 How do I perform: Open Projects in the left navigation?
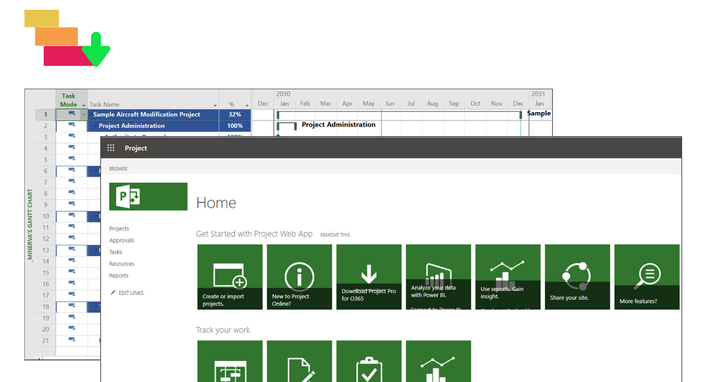[x=119, y=229]
